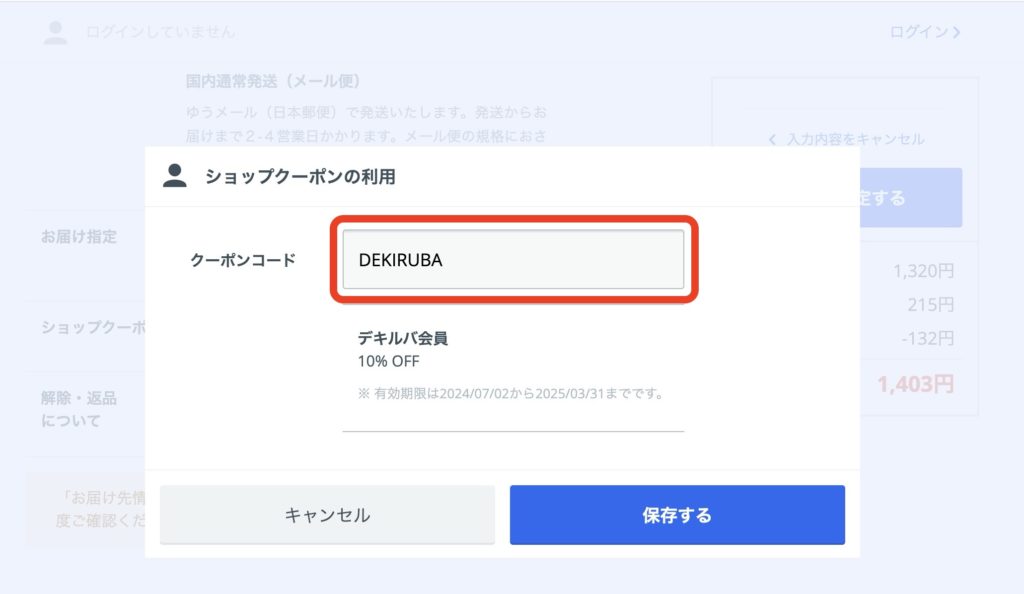
Task: Click 入力内容をキャンセル link
Action: [855, 139]
